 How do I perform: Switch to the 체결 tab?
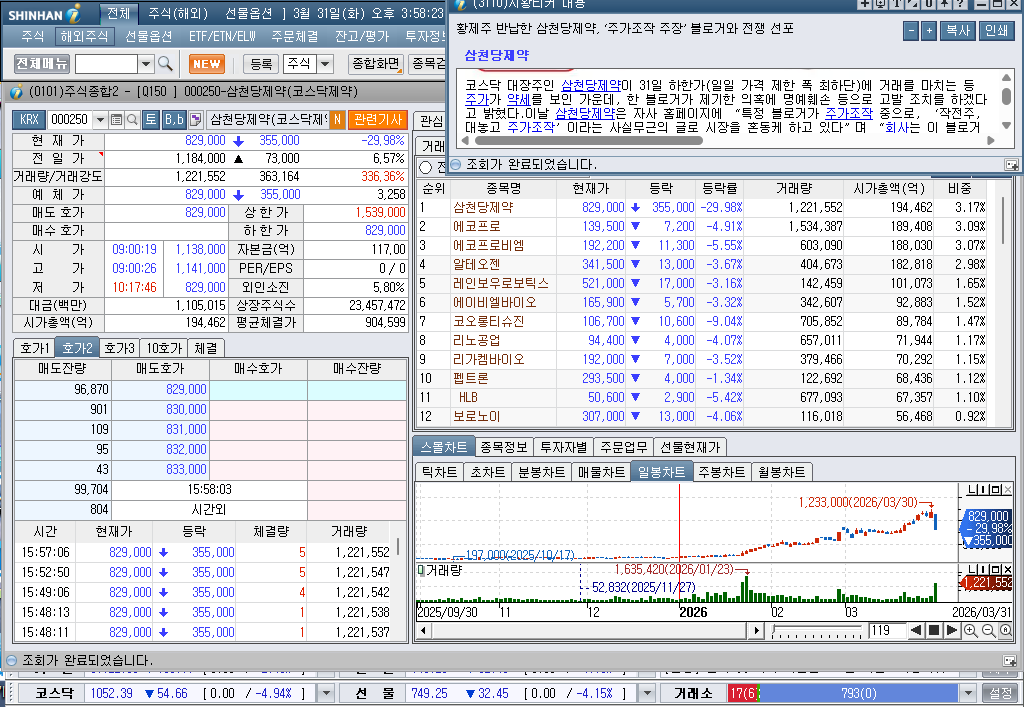coord(206,348)
